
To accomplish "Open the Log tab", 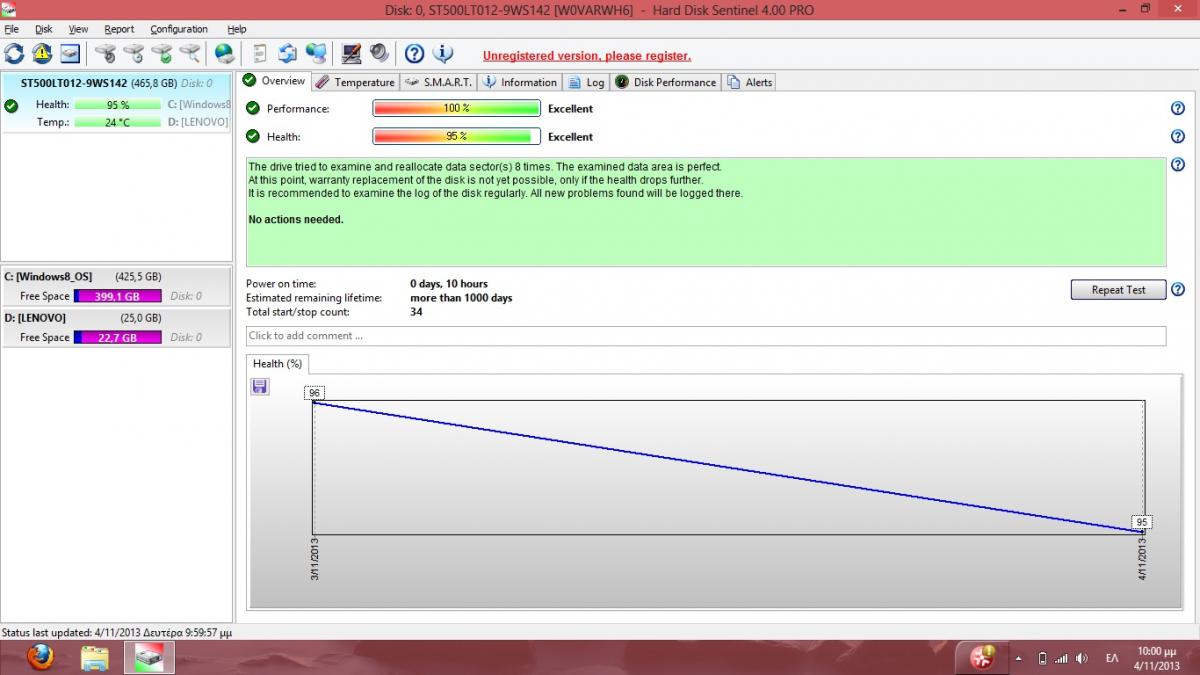I will pyautogui.click(x=586, y=82).
